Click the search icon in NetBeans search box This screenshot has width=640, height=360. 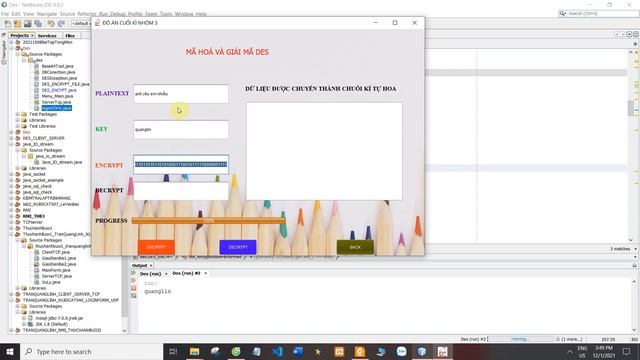pos(563,13)
